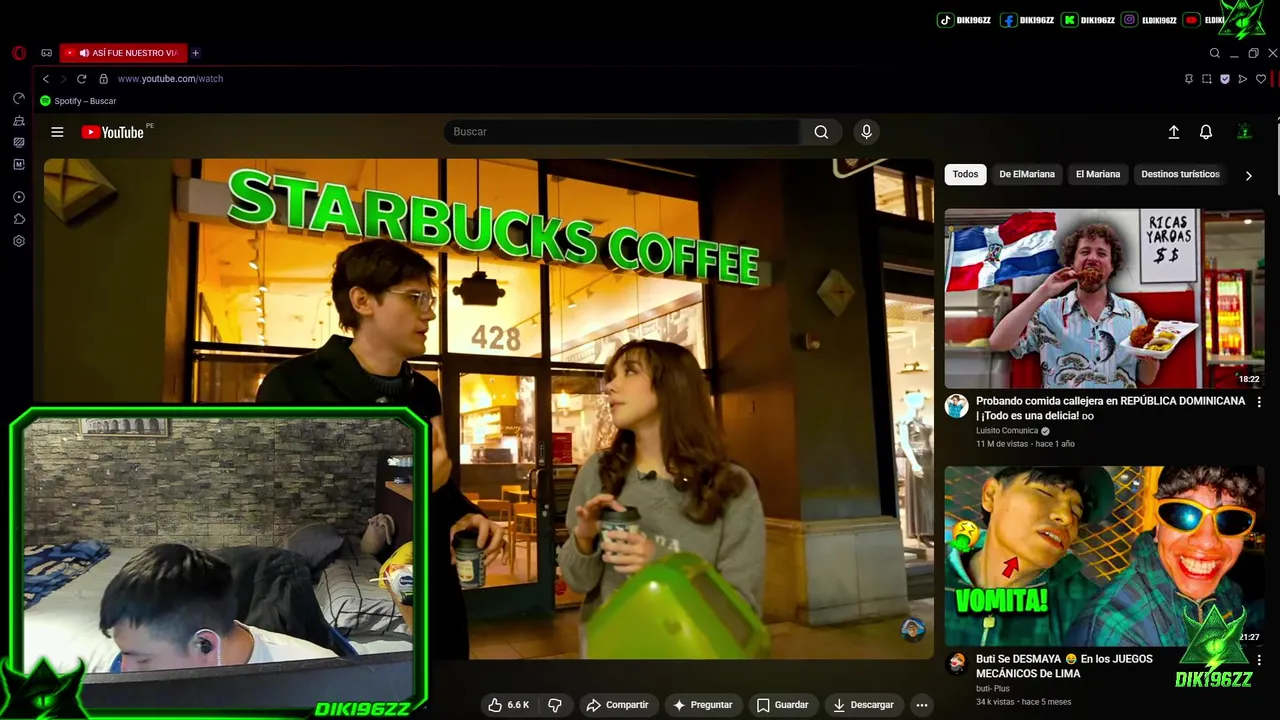1280x720 pixels.
Task: Open the striped screen icon in Opera sidebar
Action: (x=18, y=142)
